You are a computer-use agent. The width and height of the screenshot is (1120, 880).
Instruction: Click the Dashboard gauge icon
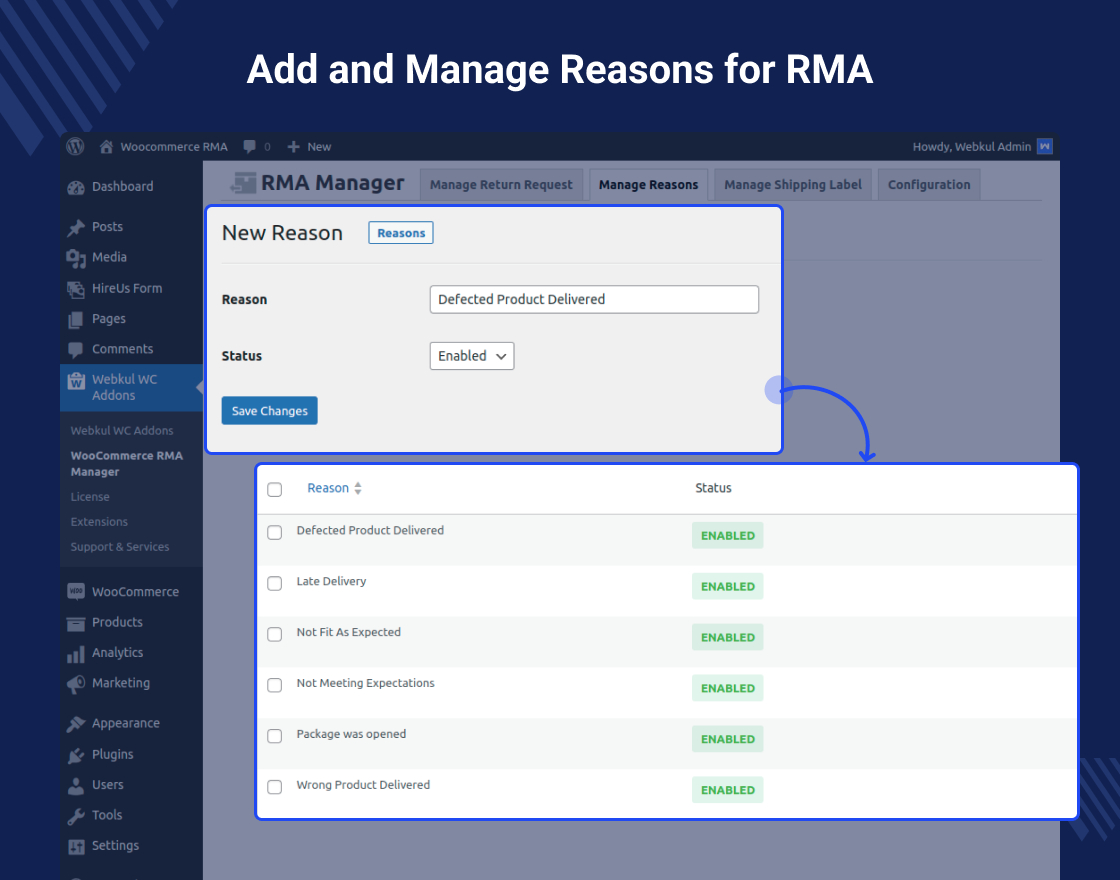coord(76,187)
